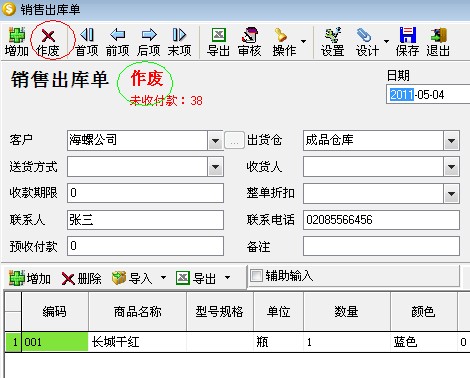Open the 客户 dropdown arrow
The width and height of the screenshot is (470, 378).
point(215,141)
